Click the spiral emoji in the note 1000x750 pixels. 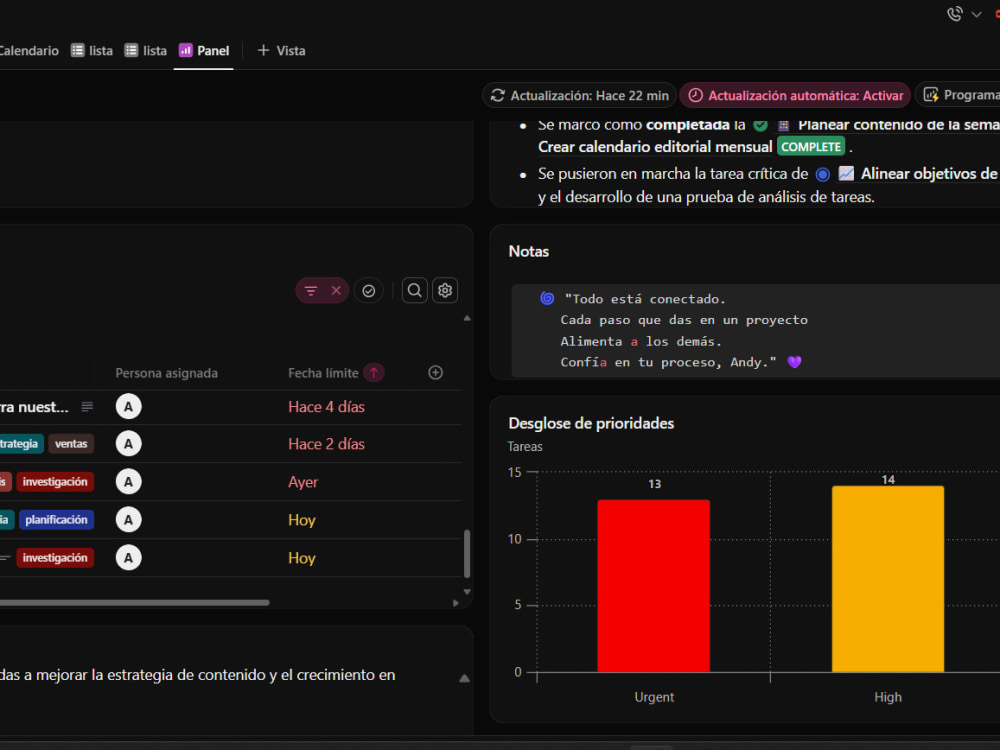pos(547,298)
